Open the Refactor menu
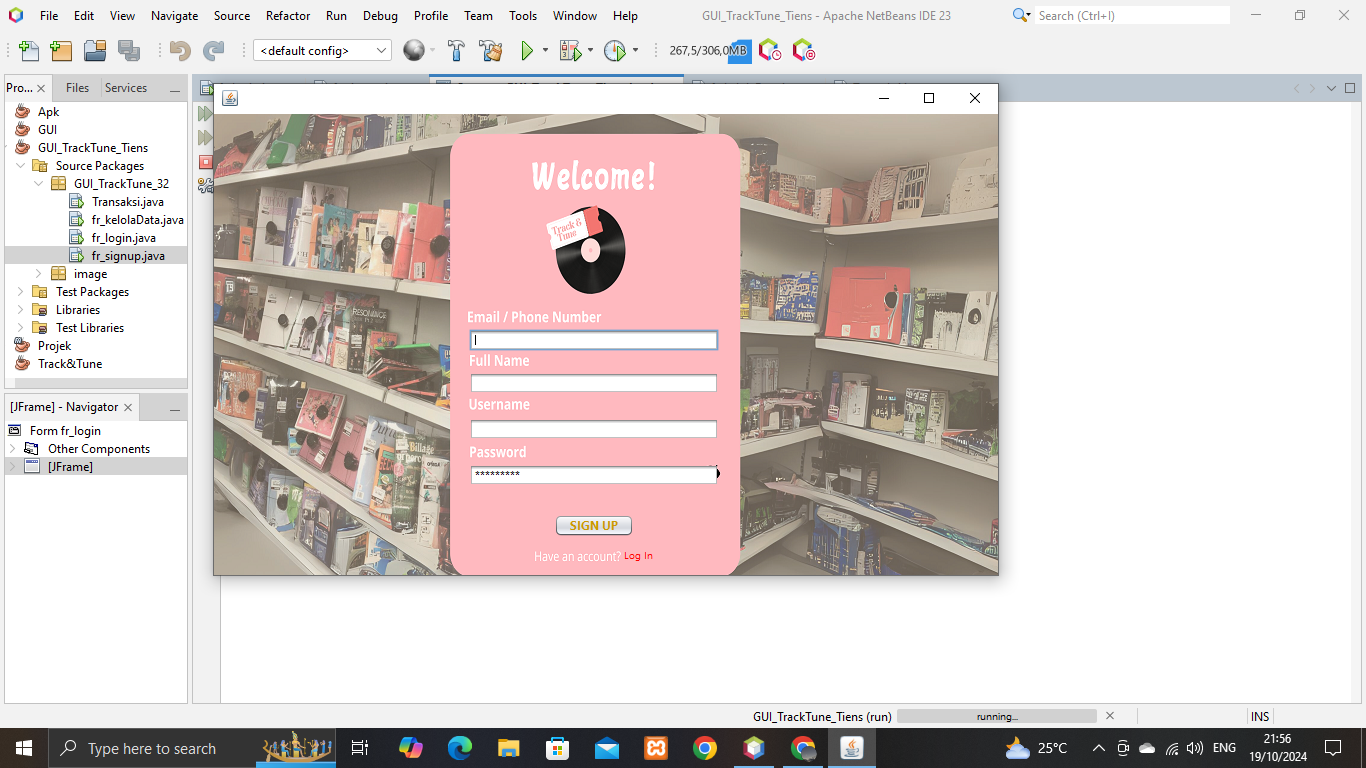This screenshot has height=768, width=1366. pyautogui.click(x=288, y=16)
